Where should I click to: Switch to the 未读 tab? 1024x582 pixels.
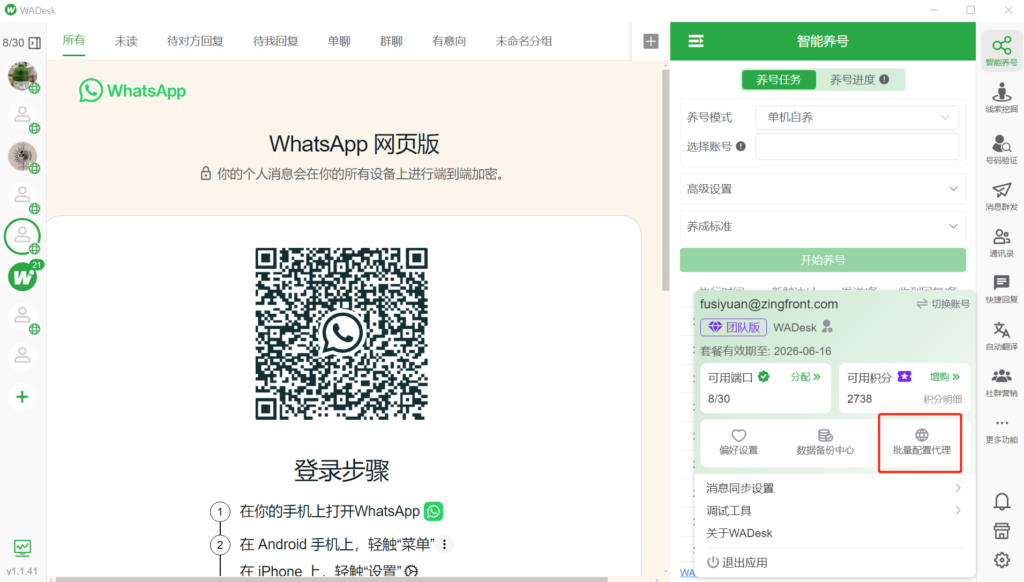[126, 41]
